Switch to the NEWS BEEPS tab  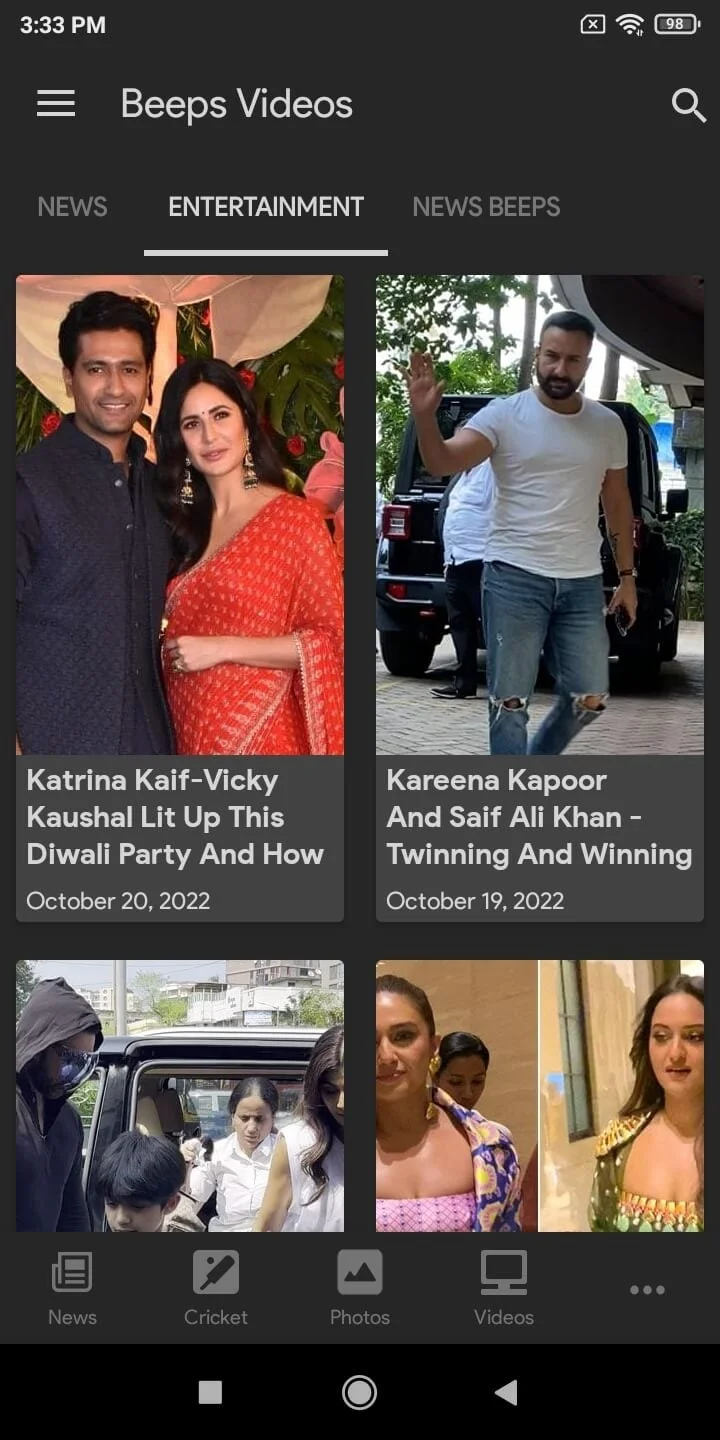[x=486, y=207]
